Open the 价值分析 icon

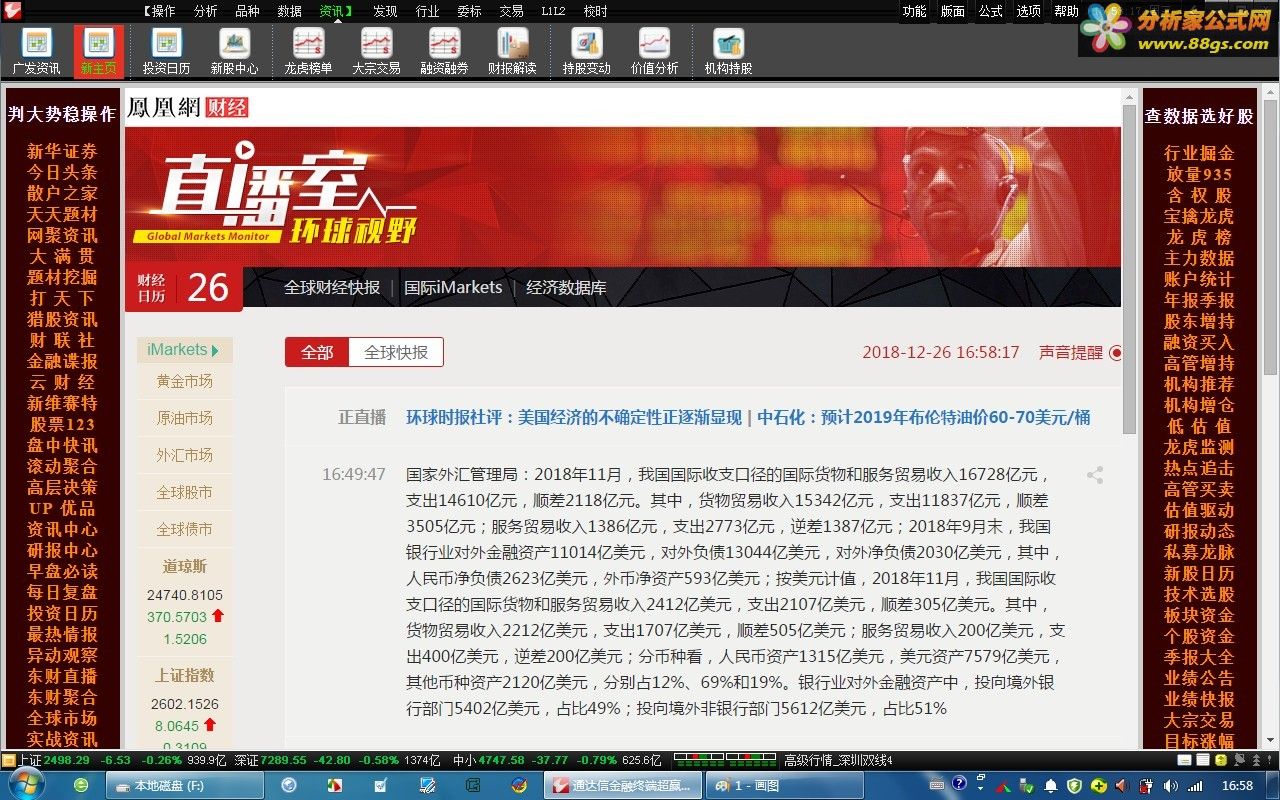click(654, 52)
